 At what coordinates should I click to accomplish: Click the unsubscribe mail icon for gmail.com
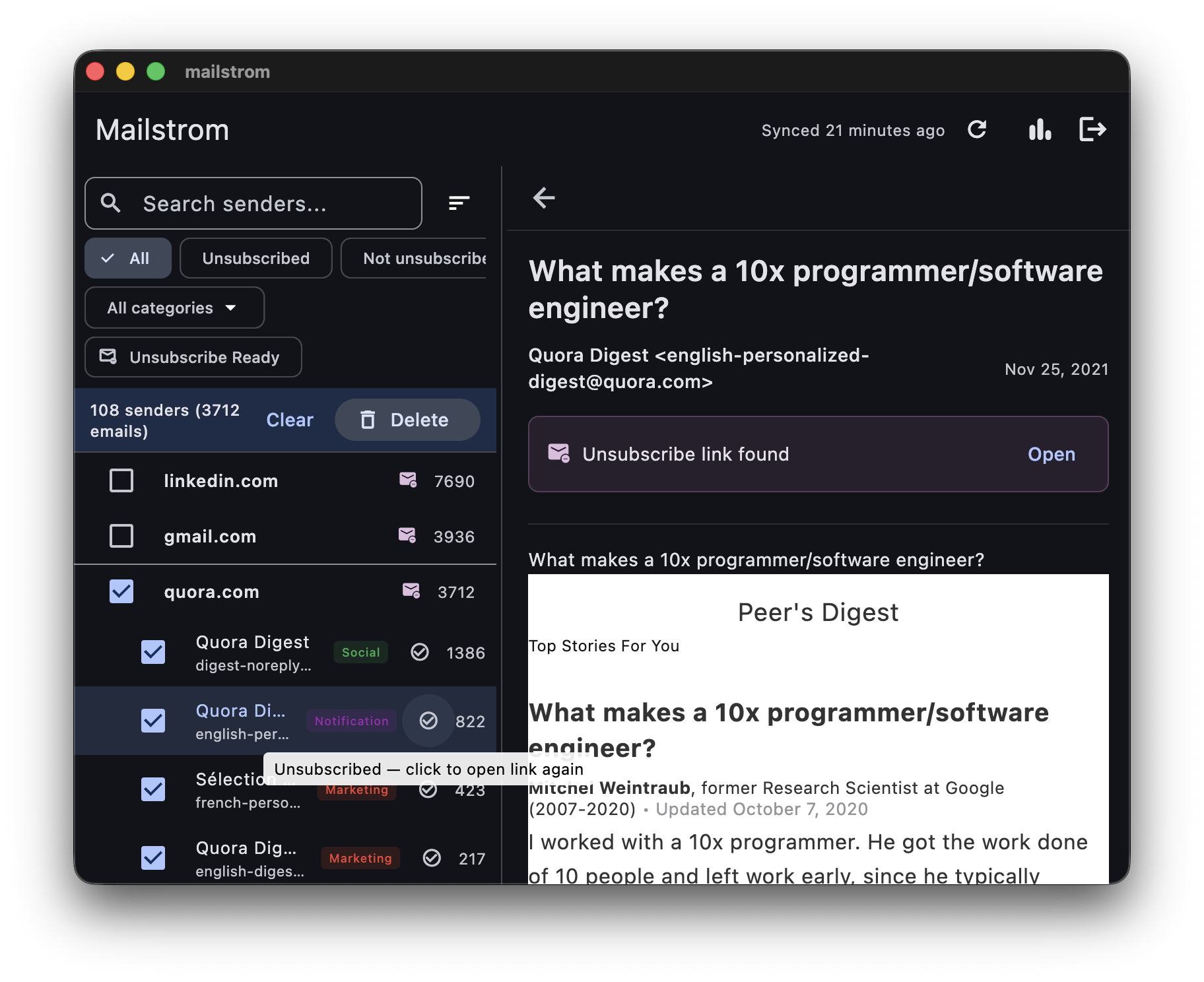407,536
